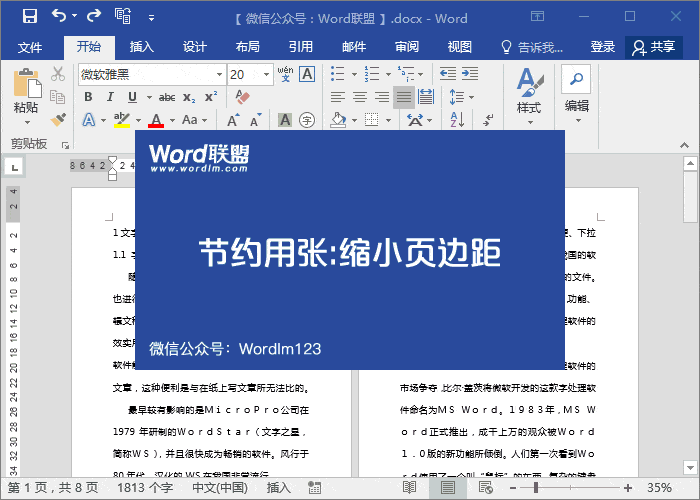Open the Styles (样式) gallery
Image resolution: width=700 pixels, height=500 pixels.
(x=530, y=96)
